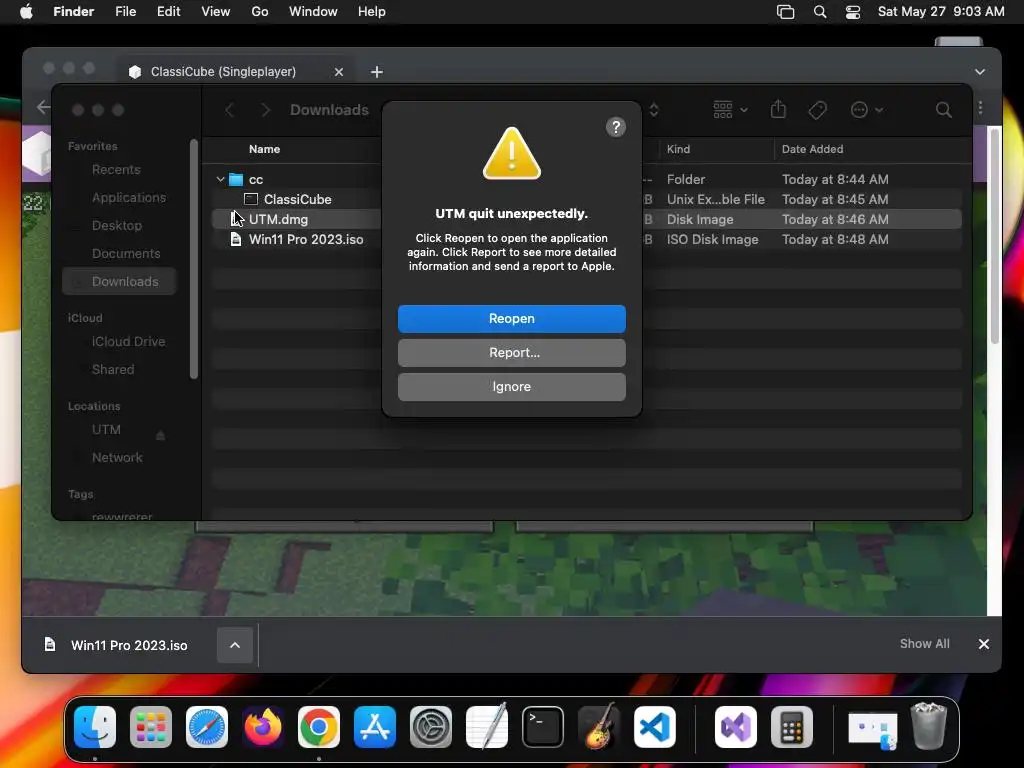This screenshot has width=1024, height=768.
Task: Launch Firefox from the Dock
Action: point(263,727)
